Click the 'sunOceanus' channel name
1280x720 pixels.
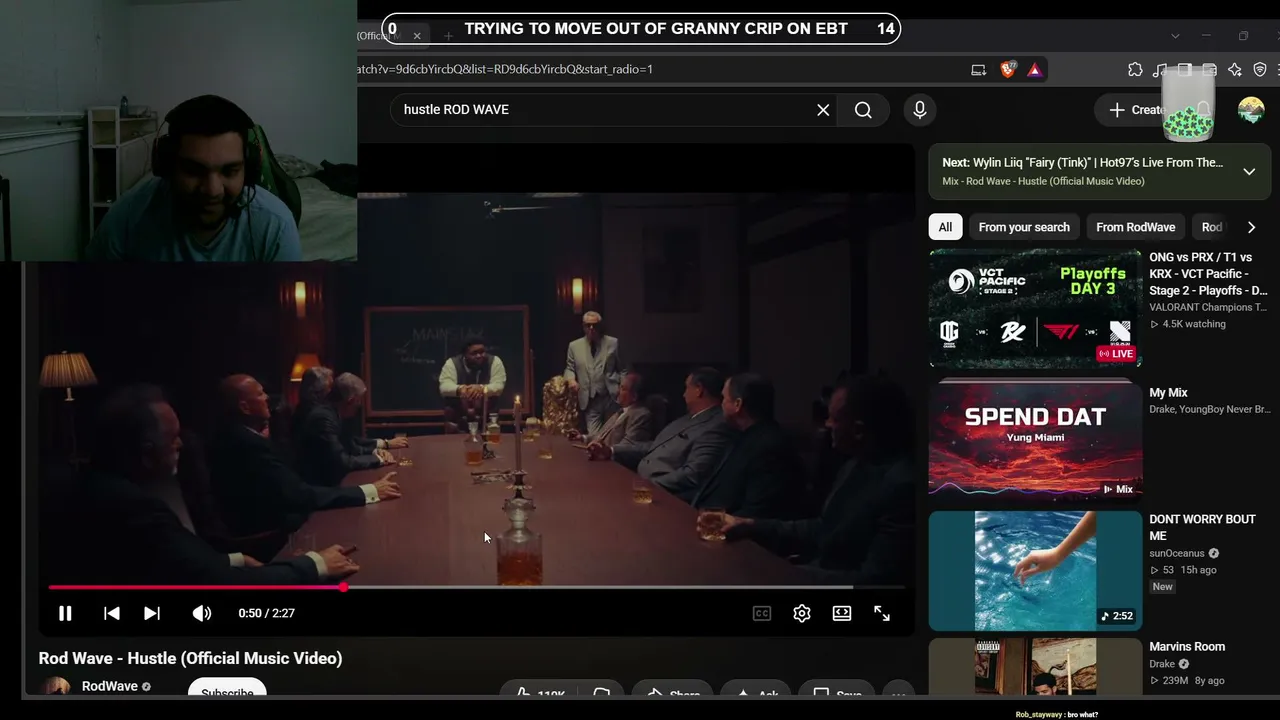(1177, 553)
